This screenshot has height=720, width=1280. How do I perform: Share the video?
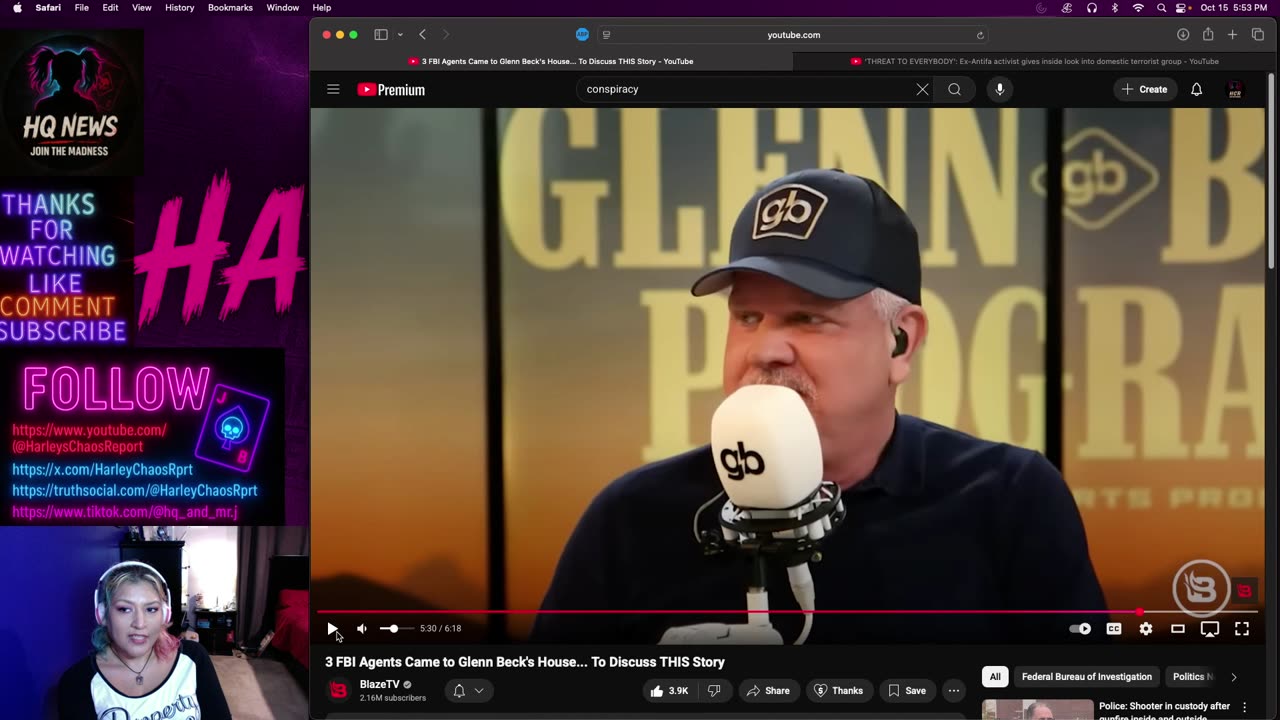tap(768, 690)
